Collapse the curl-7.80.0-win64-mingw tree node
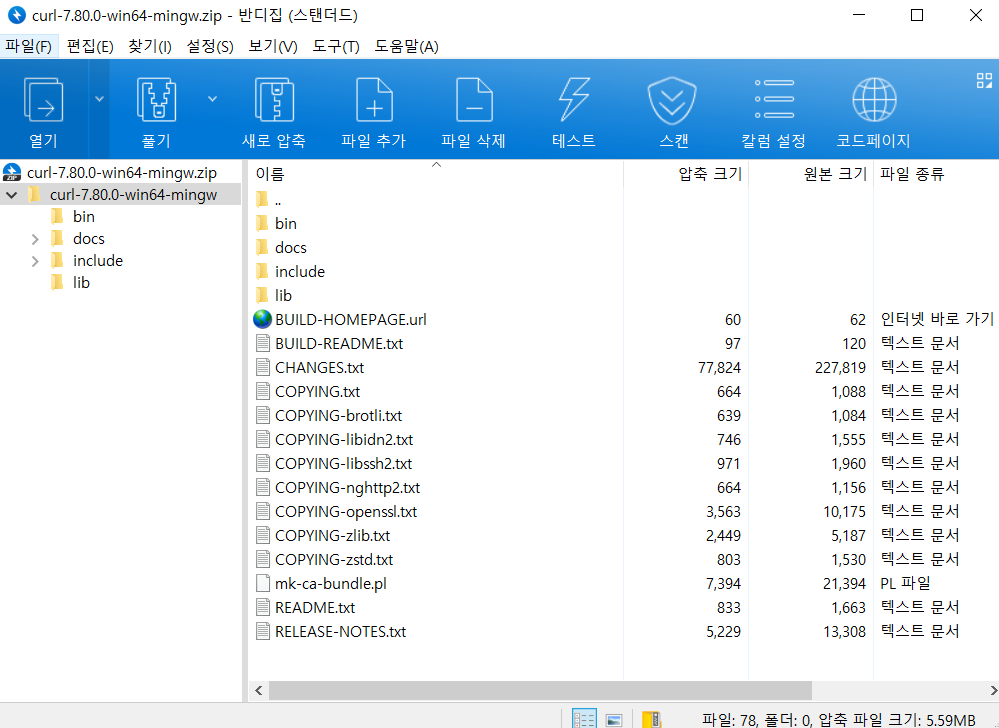999x728 pixels. pyautogui.click(x=11, y=195)
